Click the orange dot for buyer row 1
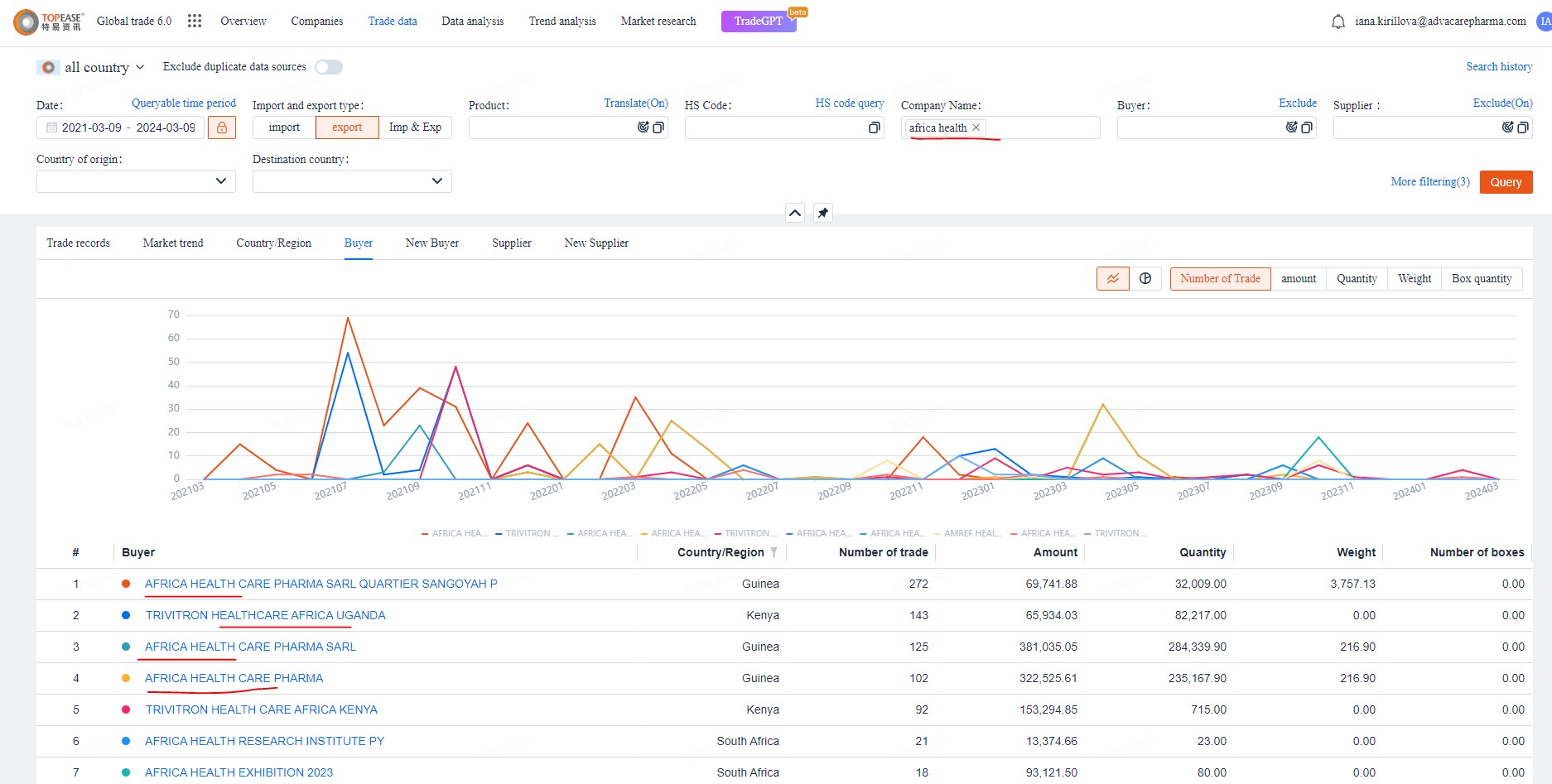The image size is (1552, 784). [x=126, y=584]
